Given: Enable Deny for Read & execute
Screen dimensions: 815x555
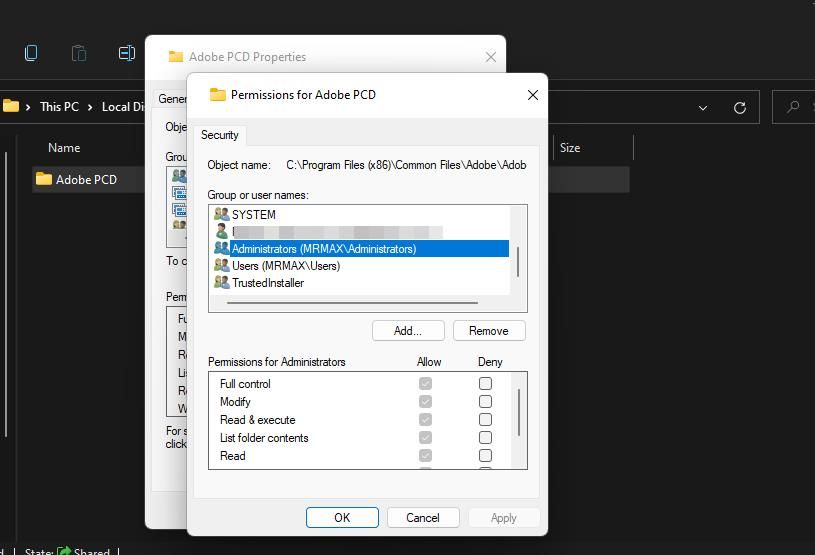Looking at the screenshot, I should 485,420.
